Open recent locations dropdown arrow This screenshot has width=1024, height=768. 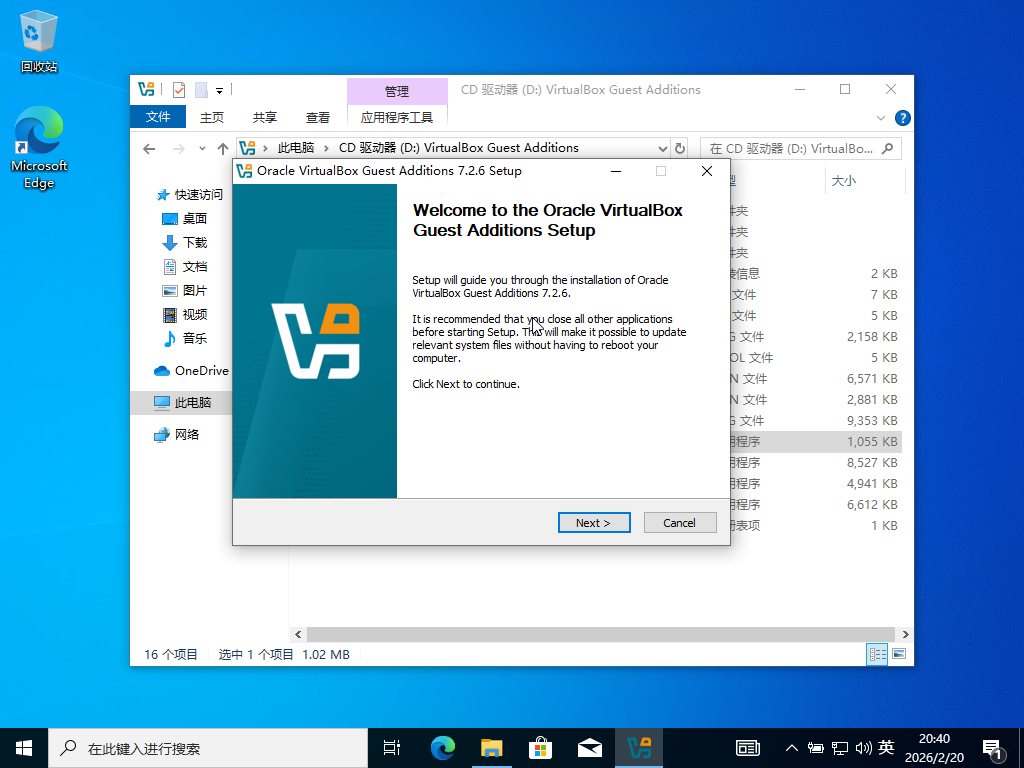202,148
